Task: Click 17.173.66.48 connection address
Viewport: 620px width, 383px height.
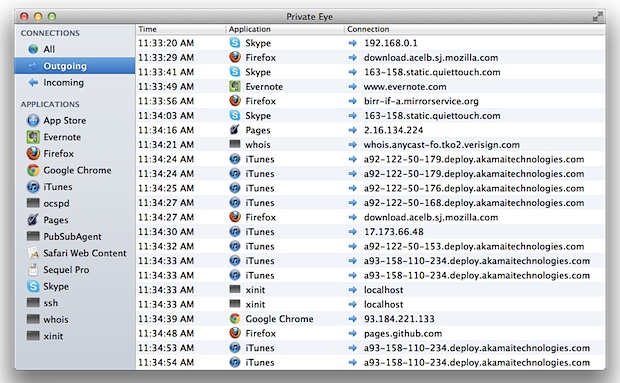Action: pyautogui.click(x=393, y=232)
